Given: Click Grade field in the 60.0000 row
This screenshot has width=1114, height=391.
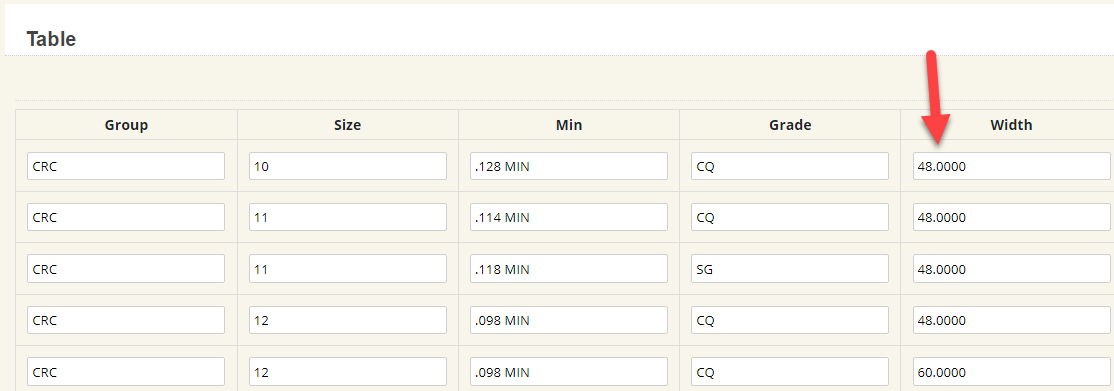Looking at the screenshot, I should [x=790, y=372].
